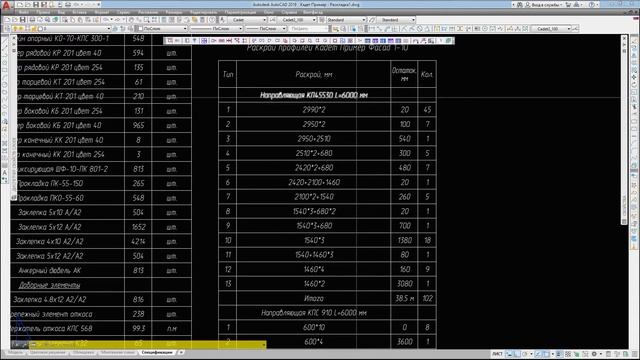This screenshot has width=640, height=360.
Task: Click New drawing icon in standard toolbar
Action: [x=7, y=20]
